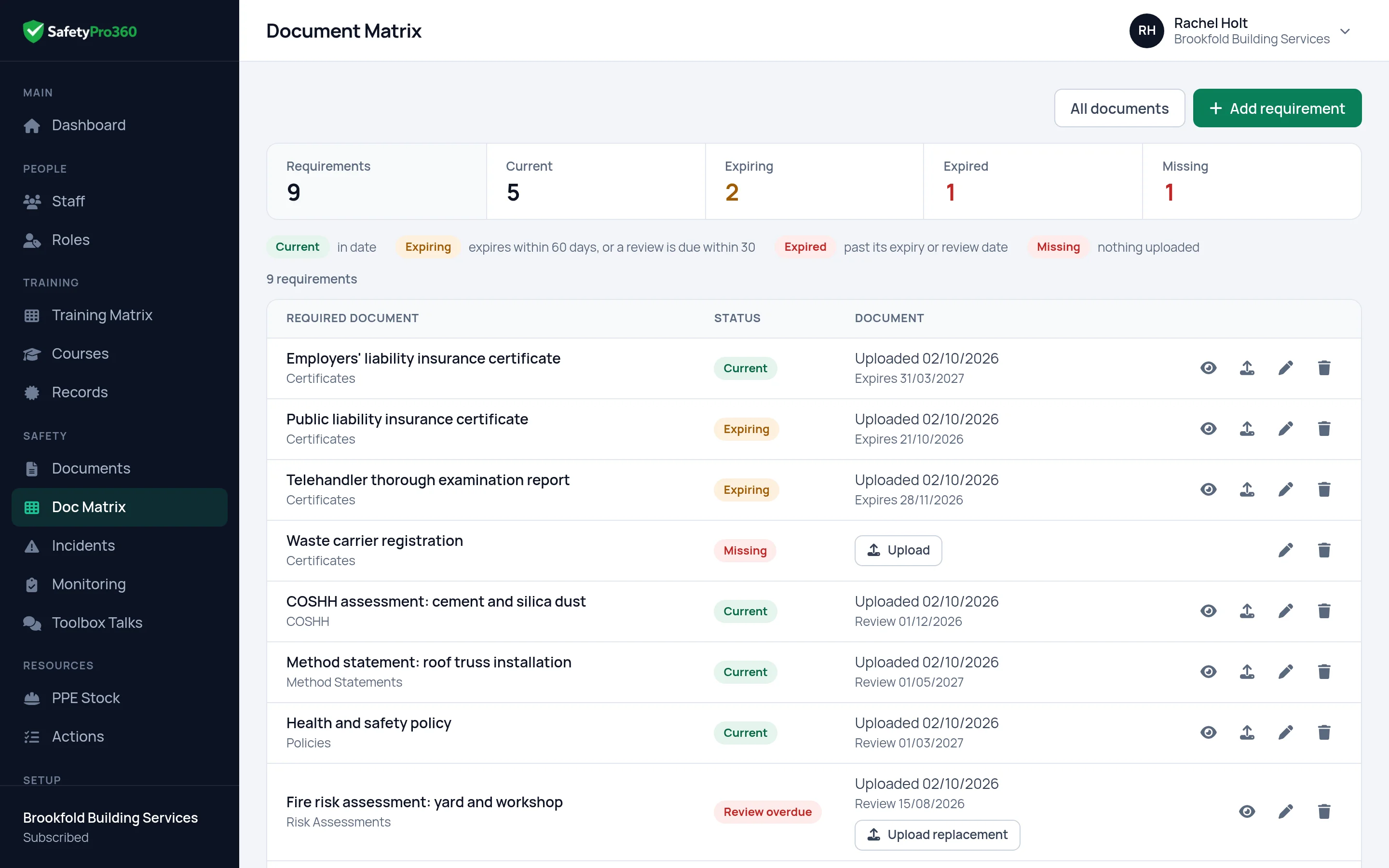
Task: Open Toolbox Talks
Action: (x=120, y=623)
